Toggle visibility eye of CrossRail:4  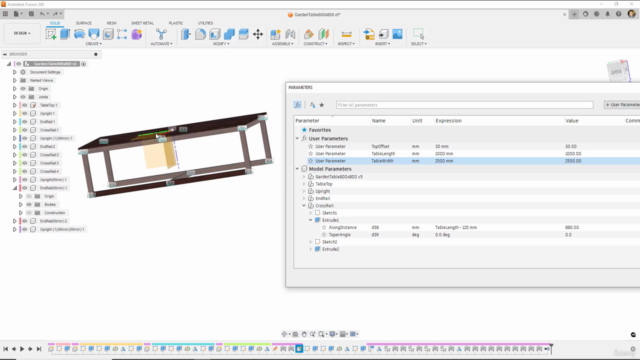24,171
